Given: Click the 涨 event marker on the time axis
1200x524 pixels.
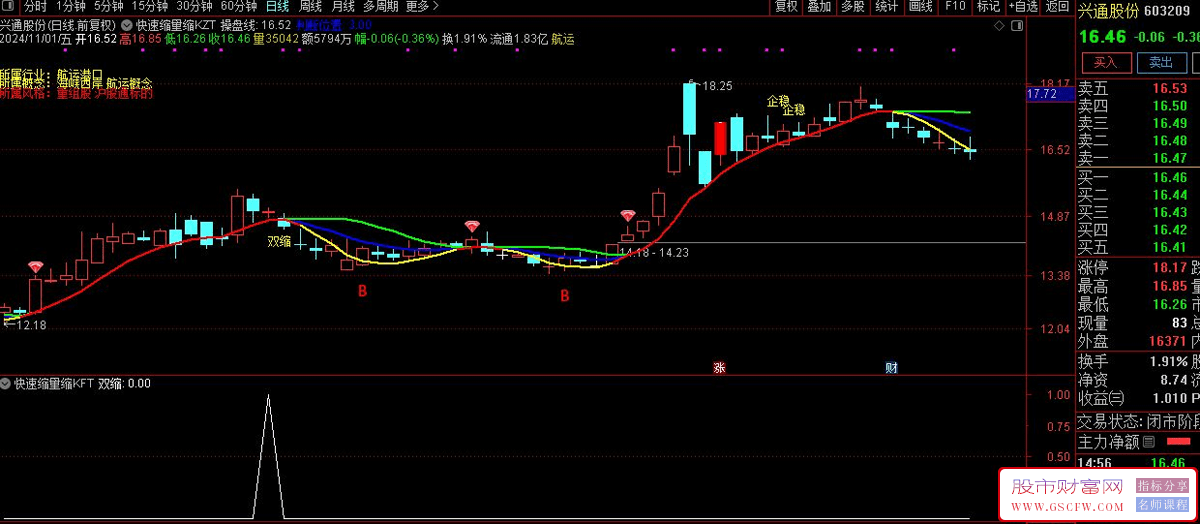Looking at the screenshot, I should 718,368.
